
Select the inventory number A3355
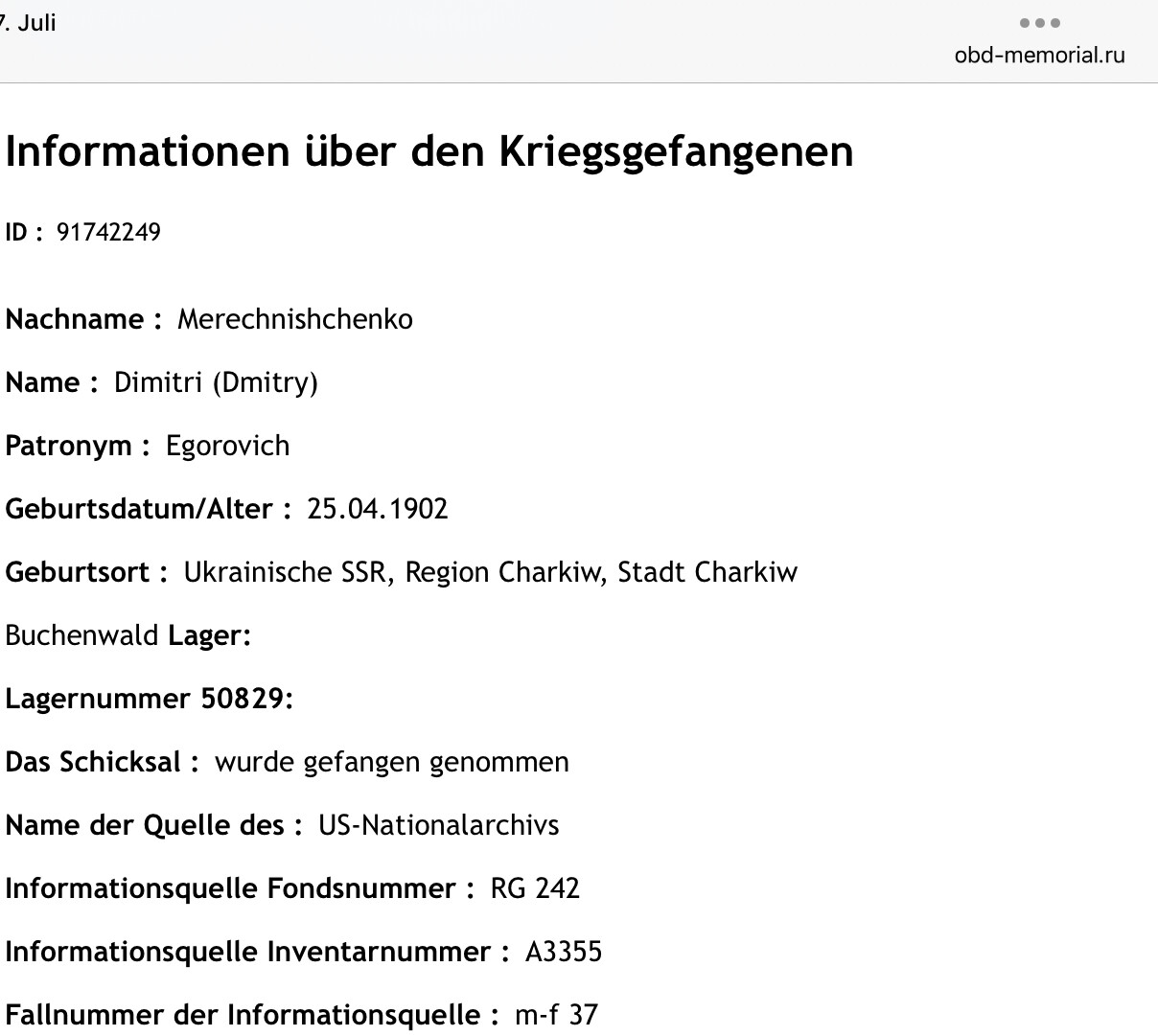click(x=564, y=952)
